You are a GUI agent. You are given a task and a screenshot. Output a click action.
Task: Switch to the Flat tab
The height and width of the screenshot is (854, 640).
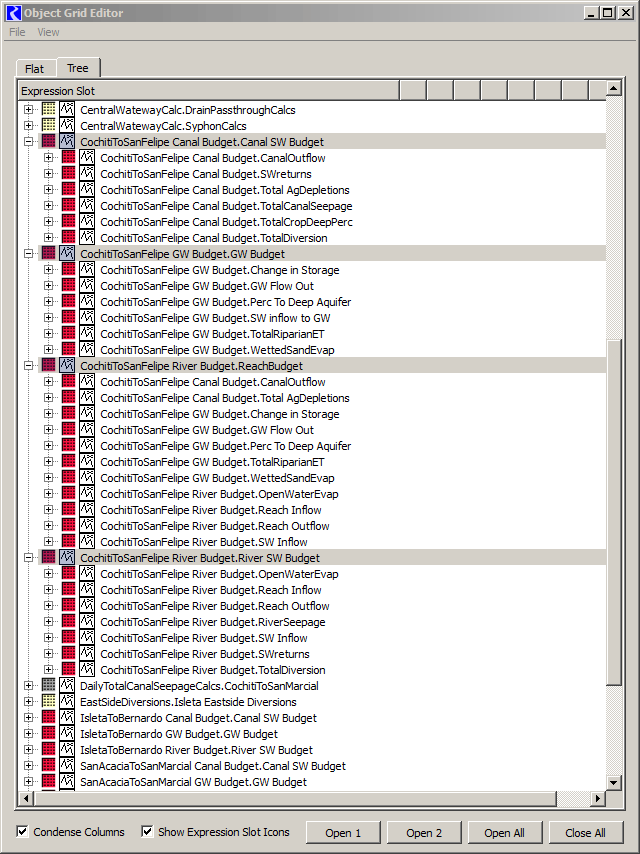click(34, 69)
